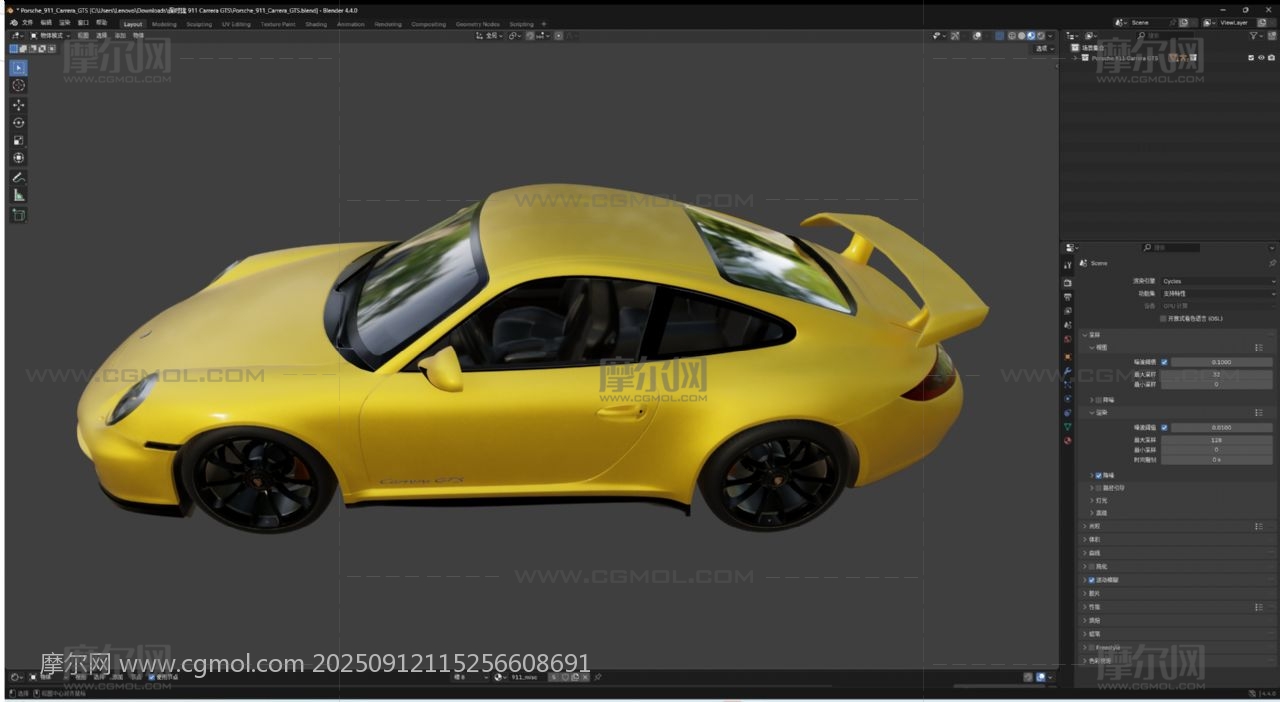Viewport: 1280px width, 702px height.
Task: Open the Modifiers properties tab
Action: 1068,371
